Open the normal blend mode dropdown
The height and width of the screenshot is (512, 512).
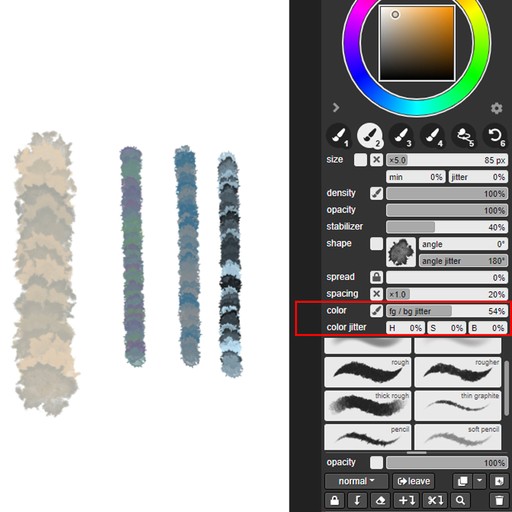[356, 481]
